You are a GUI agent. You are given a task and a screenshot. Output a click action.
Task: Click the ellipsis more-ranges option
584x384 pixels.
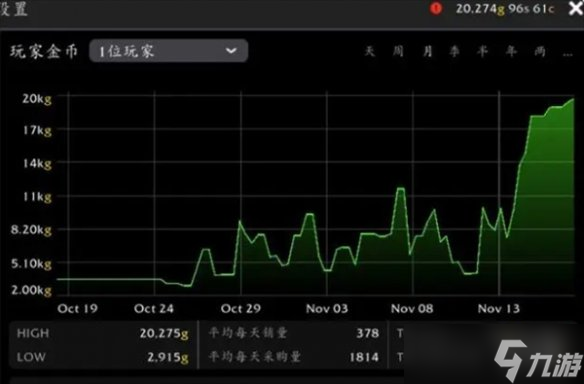(568, 54)
